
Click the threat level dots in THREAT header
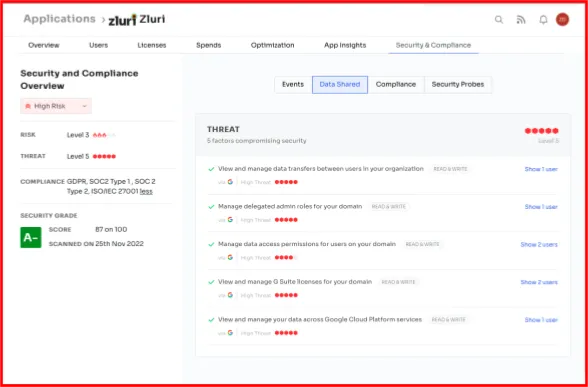click(x=542, y=131)
